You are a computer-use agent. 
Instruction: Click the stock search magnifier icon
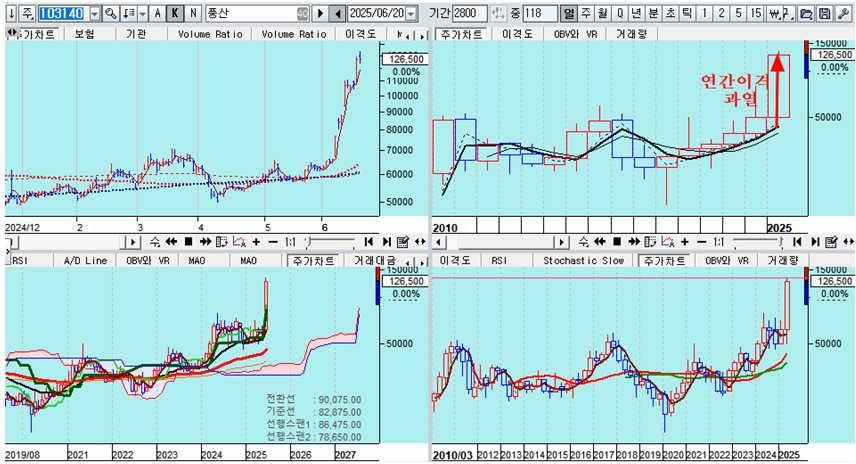(x=110, y=14)
